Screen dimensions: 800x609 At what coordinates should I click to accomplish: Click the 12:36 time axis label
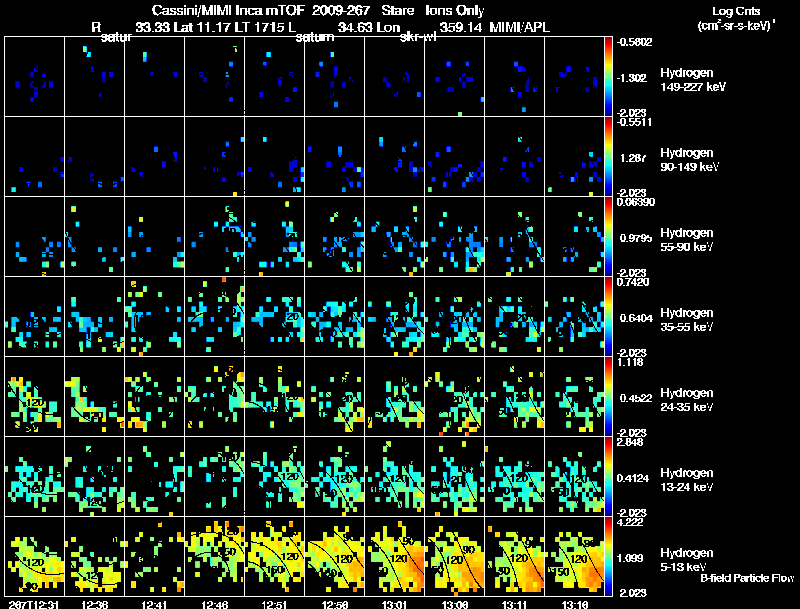(94, 604)
